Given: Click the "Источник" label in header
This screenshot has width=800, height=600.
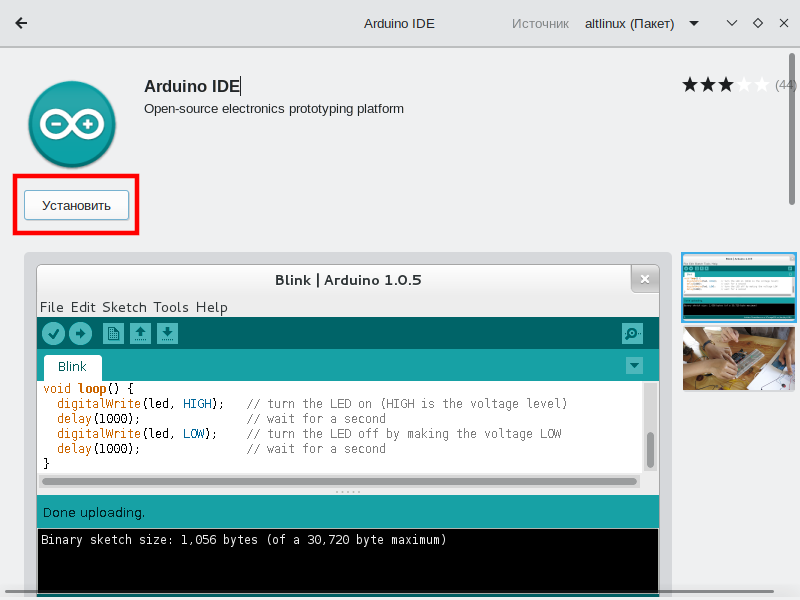Looking at the screenshot, I should [540, 24].
